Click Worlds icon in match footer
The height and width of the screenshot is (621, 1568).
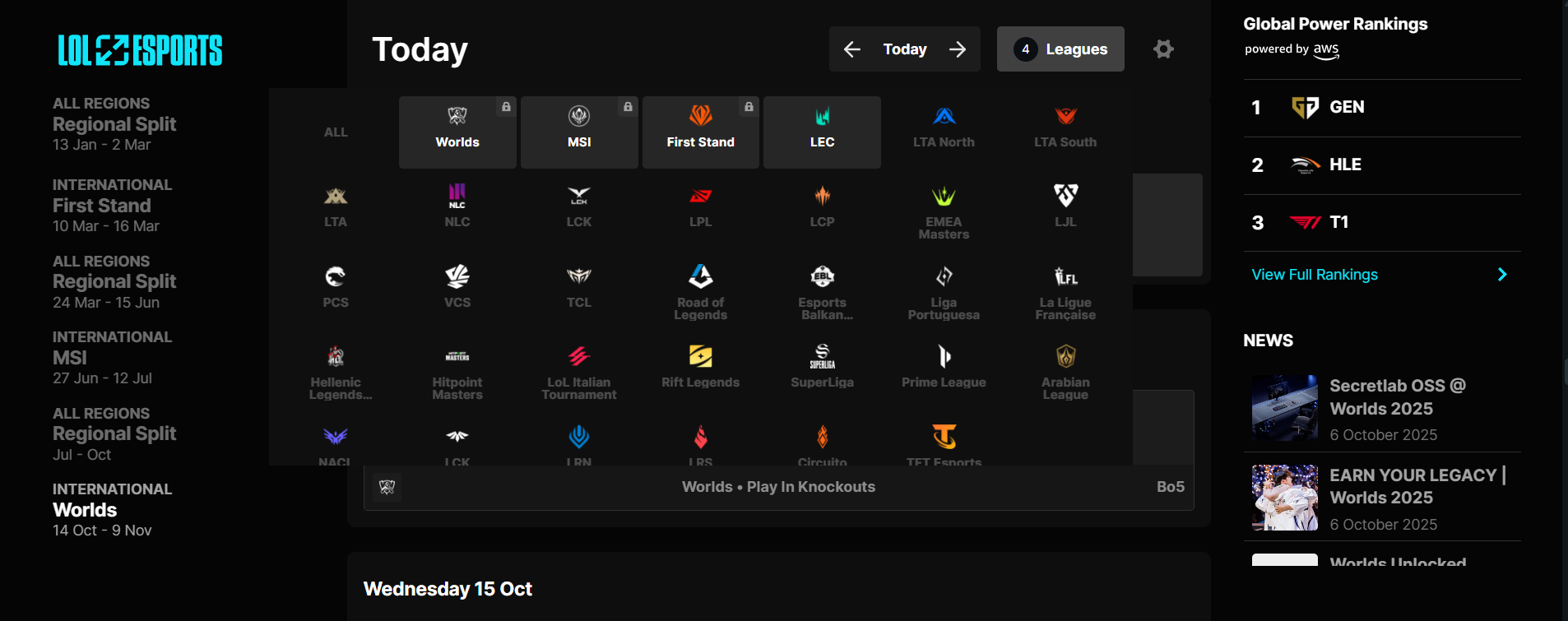point(387,487)
